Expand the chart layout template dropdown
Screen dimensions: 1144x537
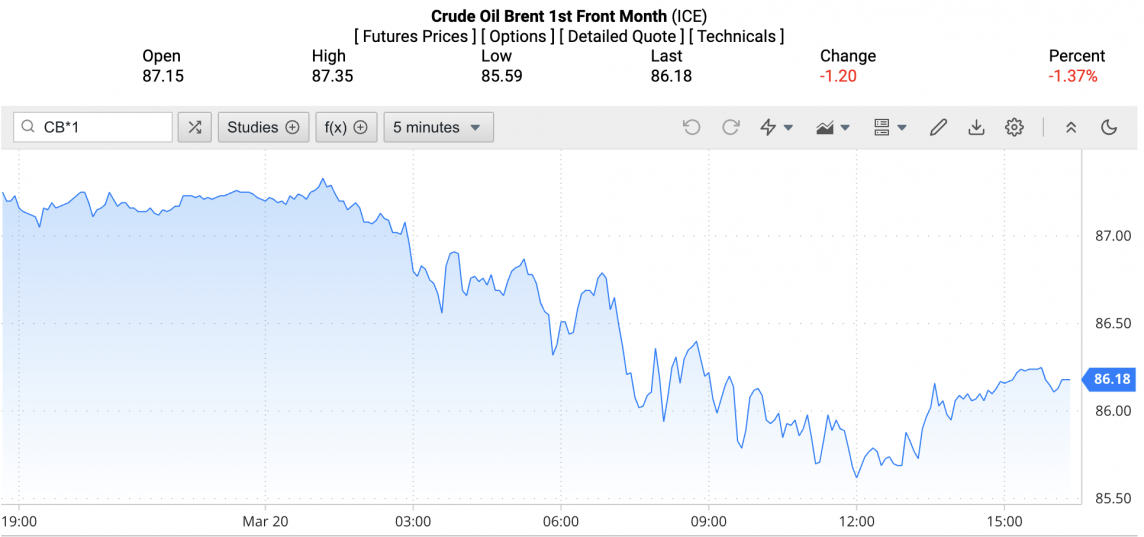[x=889, y=127]
